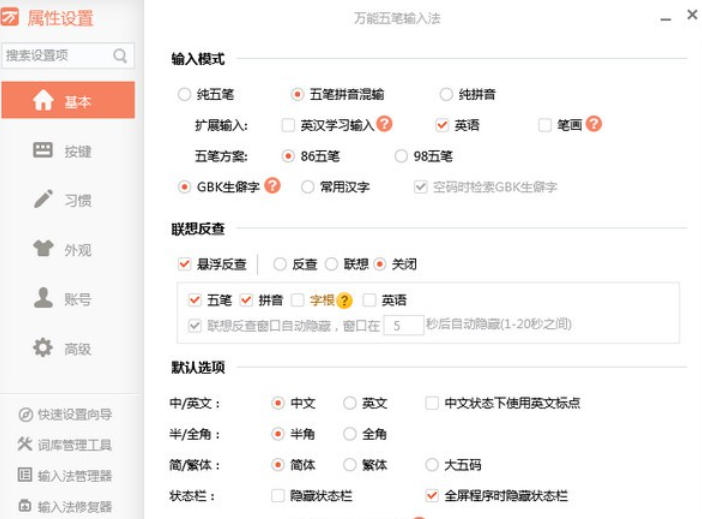Go to the 账号 tab
This screenshot has width=702, height=519.
[68, 298]
